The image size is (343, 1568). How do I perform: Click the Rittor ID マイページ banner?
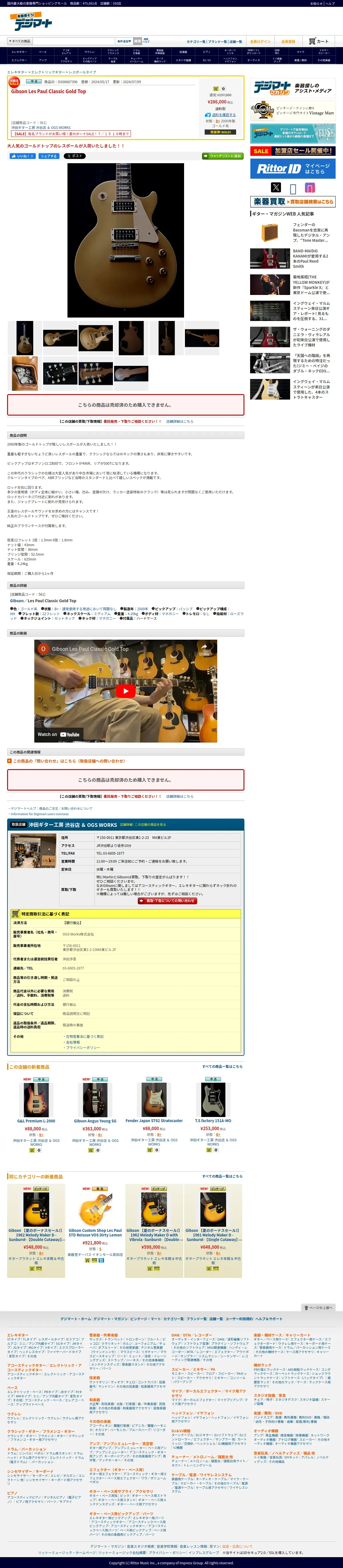point(292,169)
